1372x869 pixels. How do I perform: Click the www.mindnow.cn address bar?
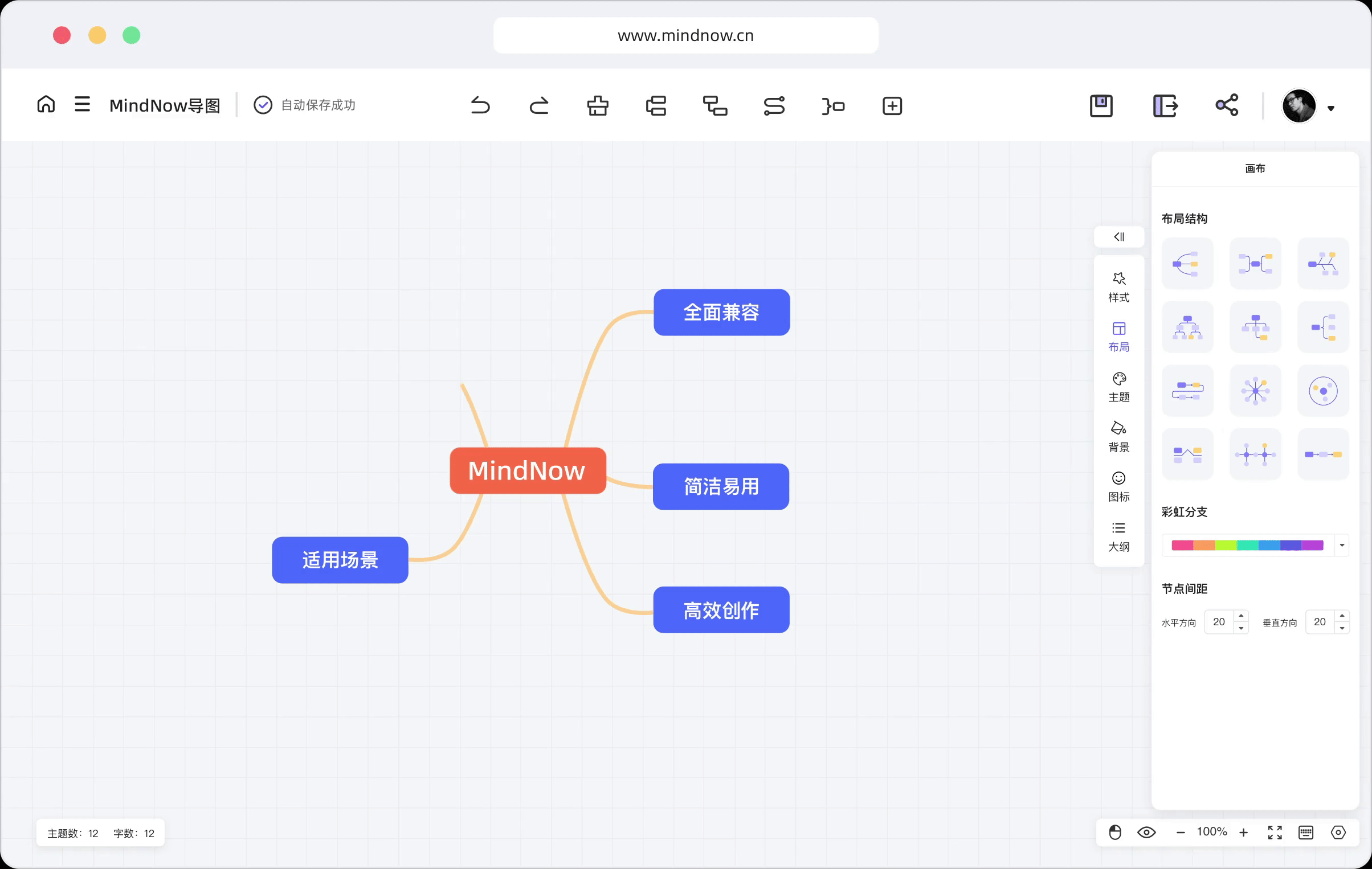coord(685,35)
